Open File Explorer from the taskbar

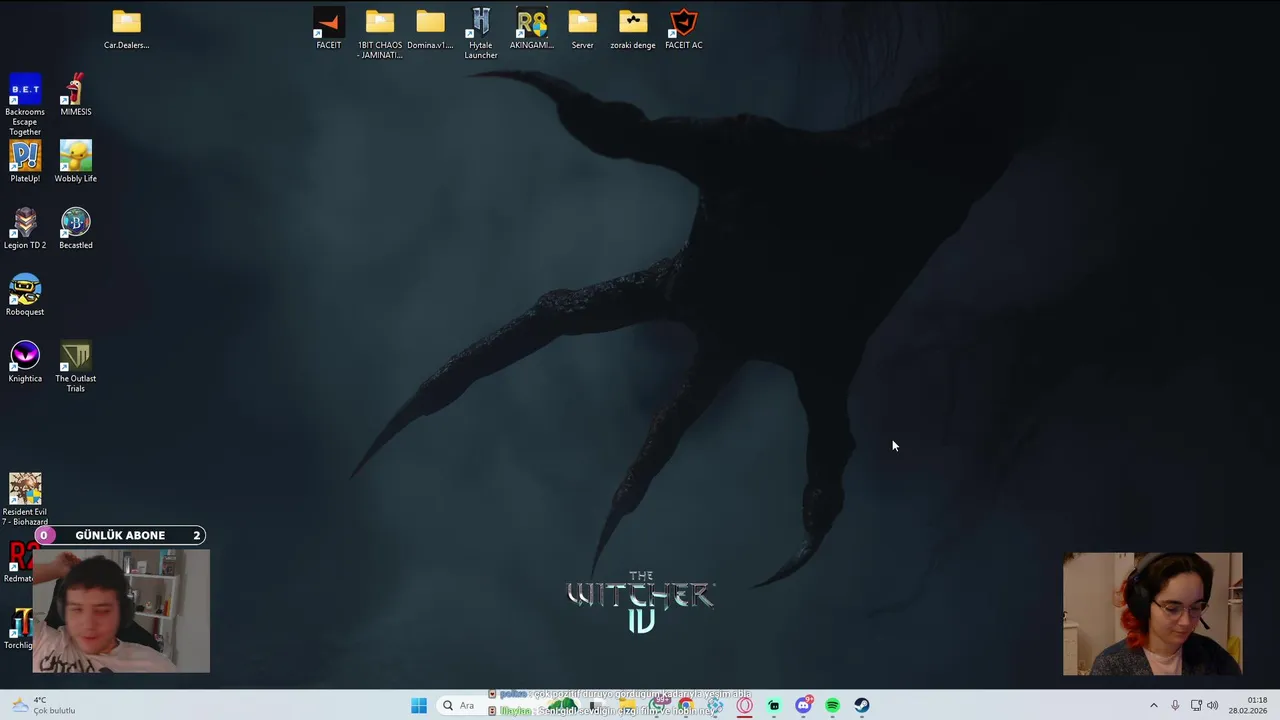(627, 706)
